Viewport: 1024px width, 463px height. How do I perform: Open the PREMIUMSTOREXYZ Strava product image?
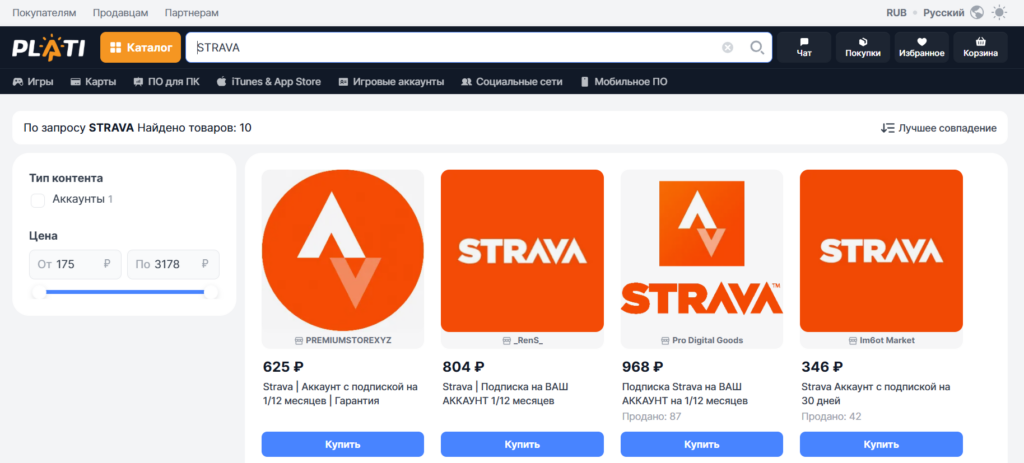point(343,251)
